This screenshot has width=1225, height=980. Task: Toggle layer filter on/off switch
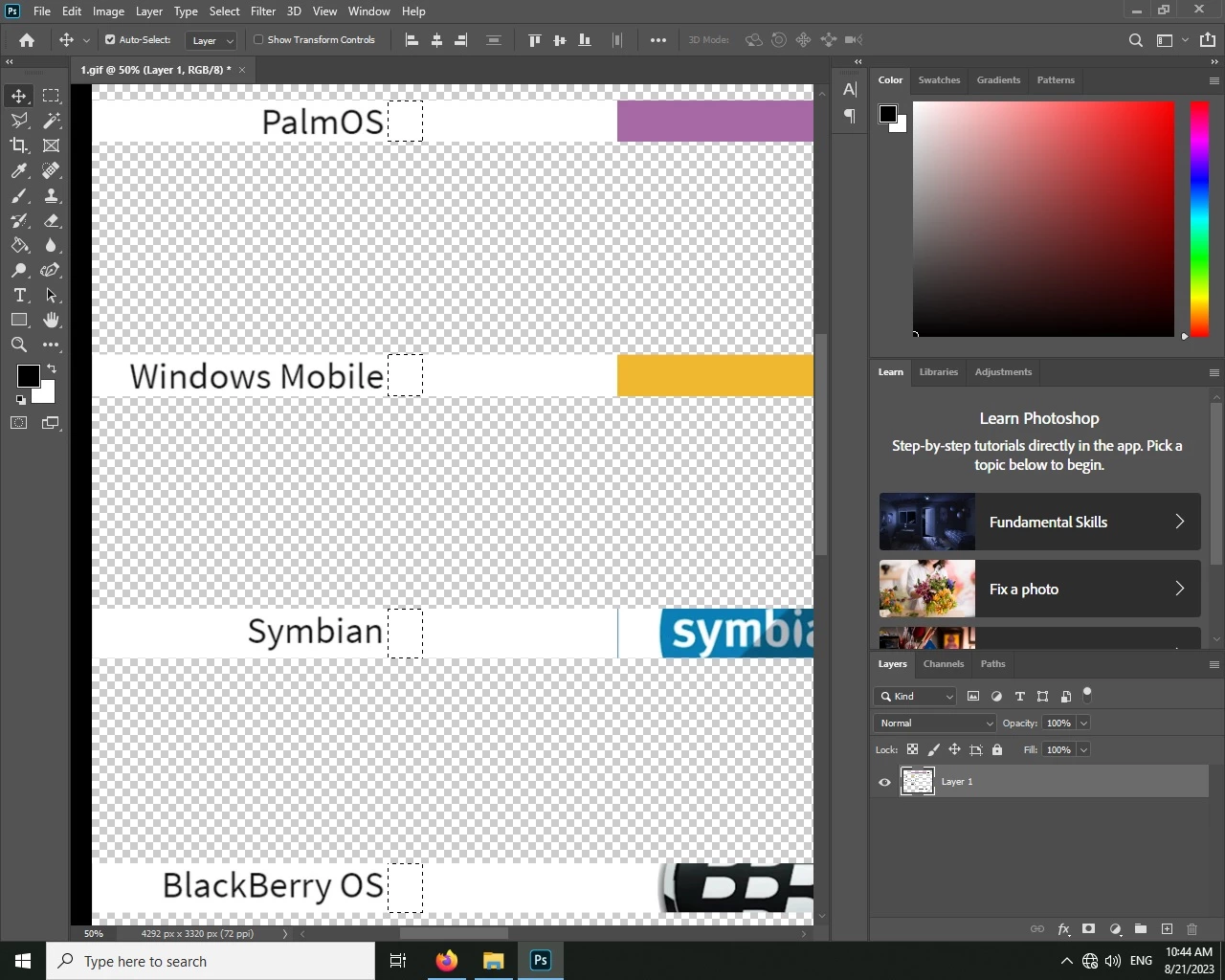pyautogui.click(x=1087, y=695)
